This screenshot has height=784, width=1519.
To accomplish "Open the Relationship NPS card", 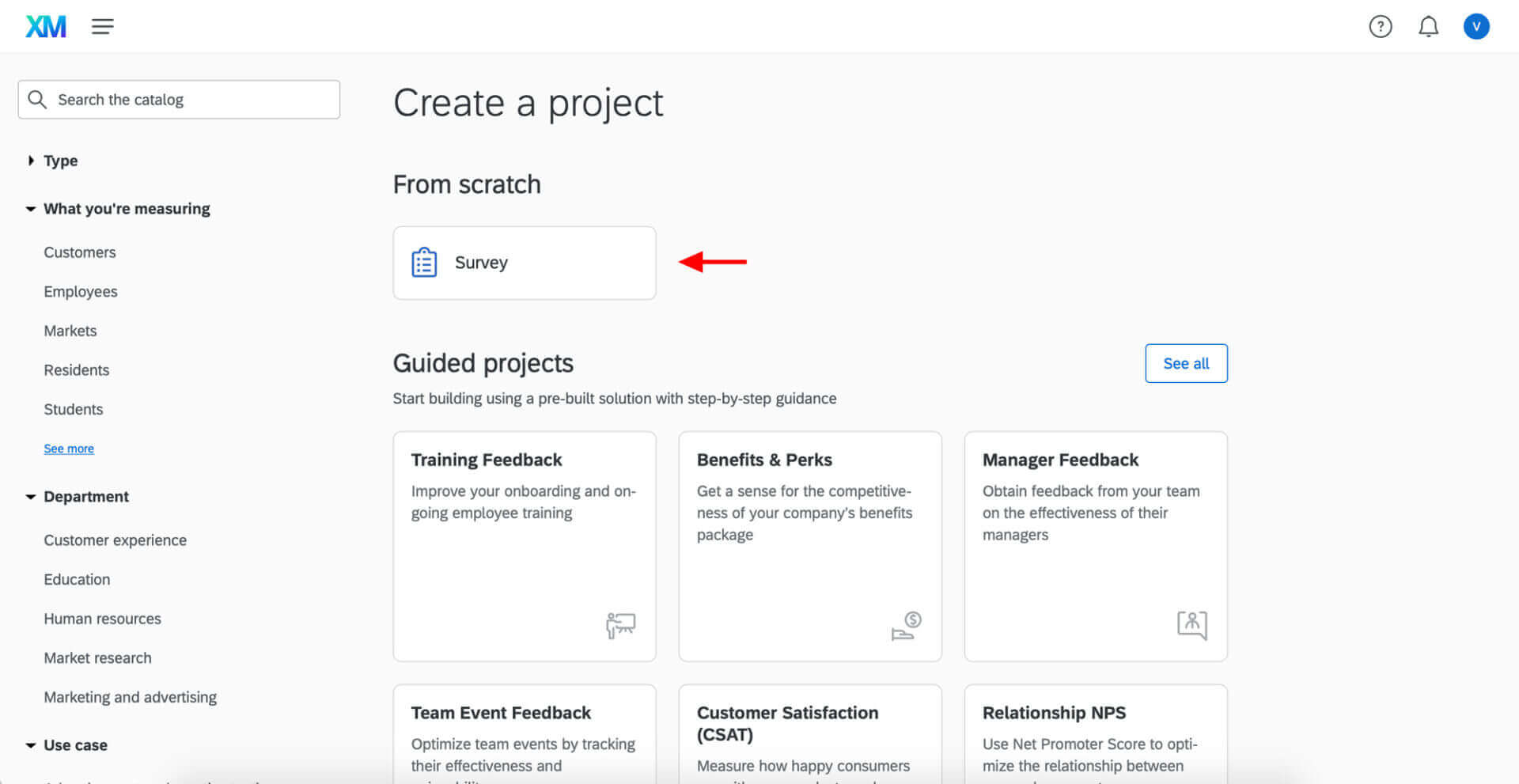I will (1096, 734).
